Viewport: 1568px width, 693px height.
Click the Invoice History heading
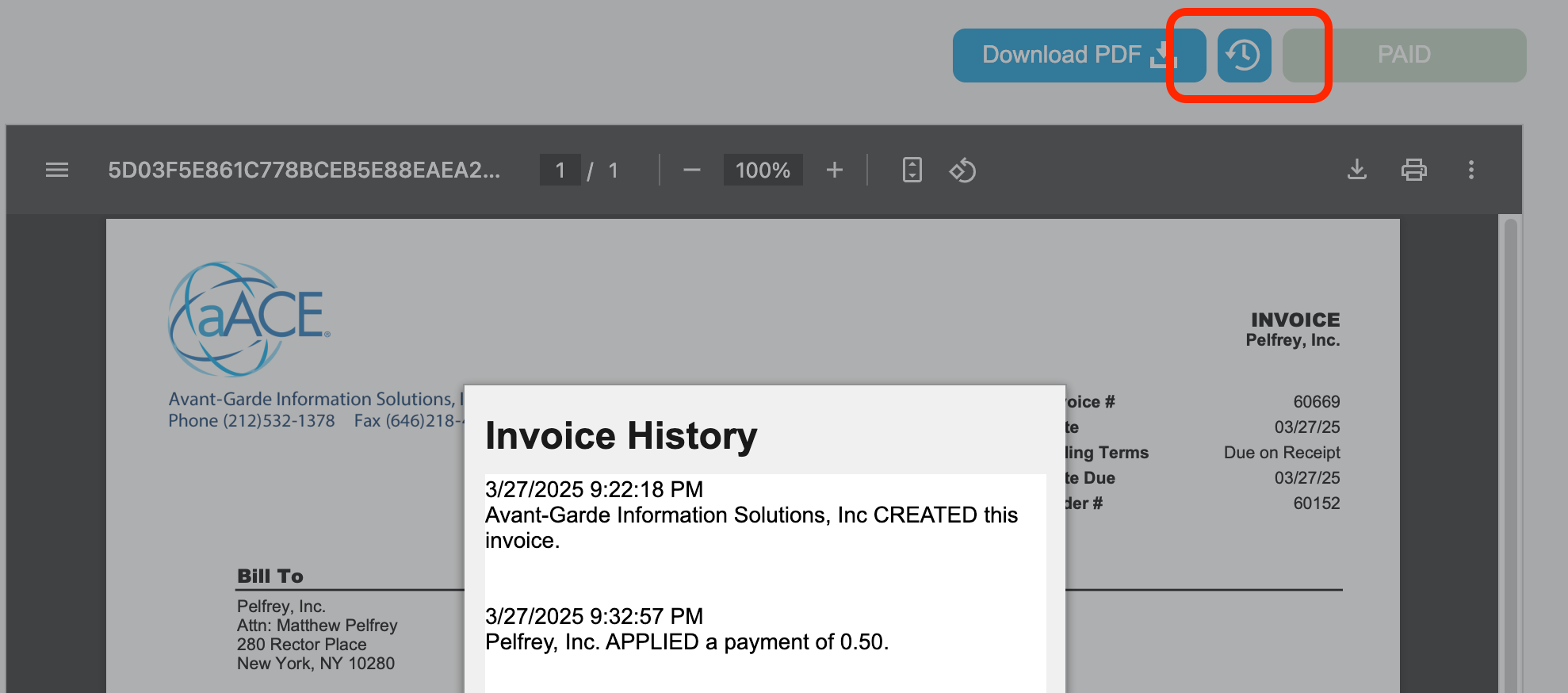tap(621, 435)
